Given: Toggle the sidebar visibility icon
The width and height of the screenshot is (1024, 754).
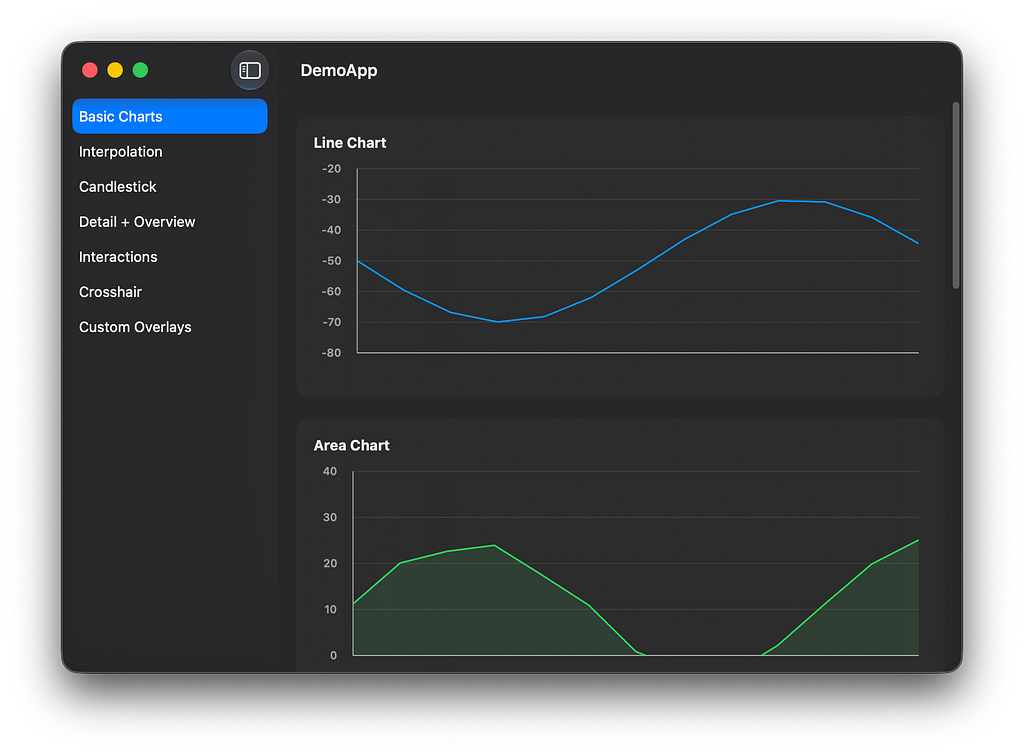Looking at the screenshot, I should point(249,70).
